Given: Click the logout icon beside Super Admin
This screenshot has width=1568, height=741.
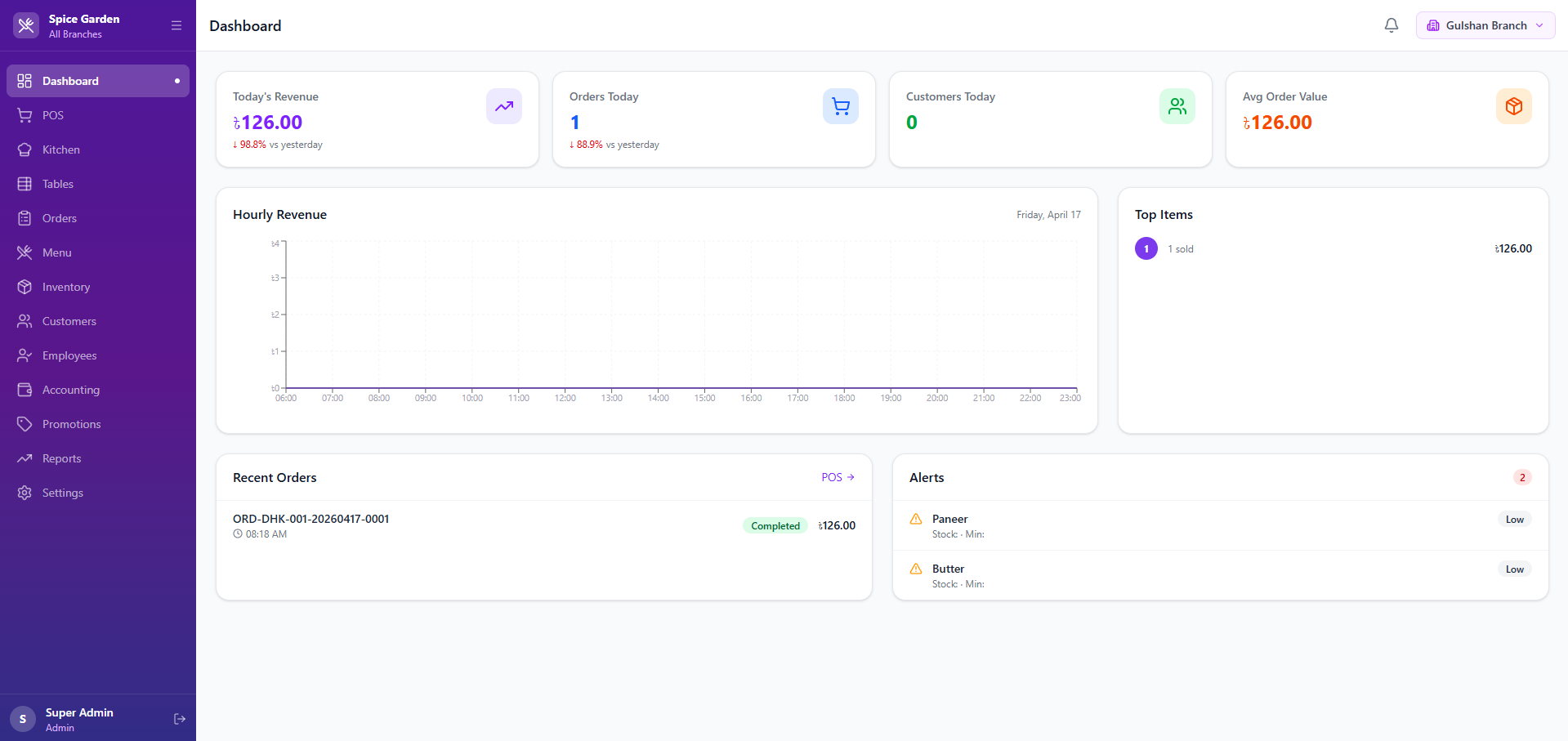Looking at the screenshot, I should click(x=180, y=719).
